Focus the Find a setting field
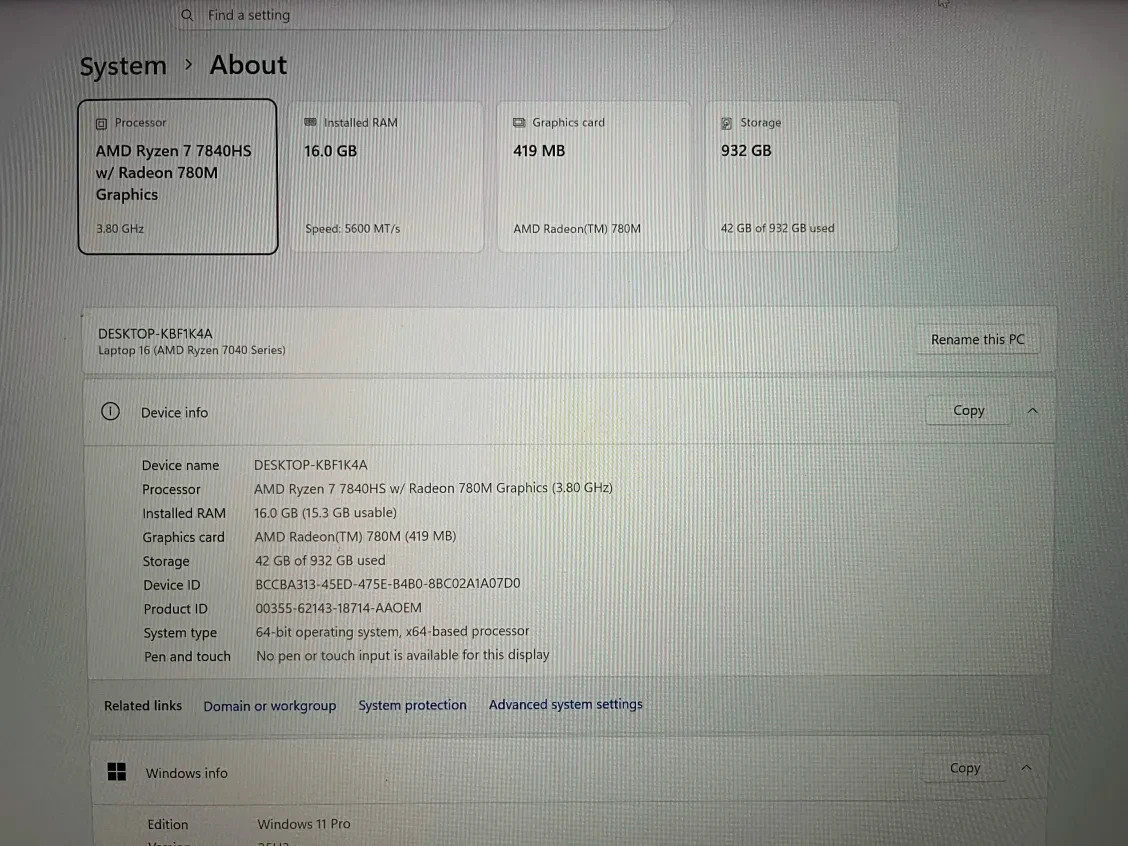Image resolution: width=1128 pixels, height=846 pixels. pos(423,15)
